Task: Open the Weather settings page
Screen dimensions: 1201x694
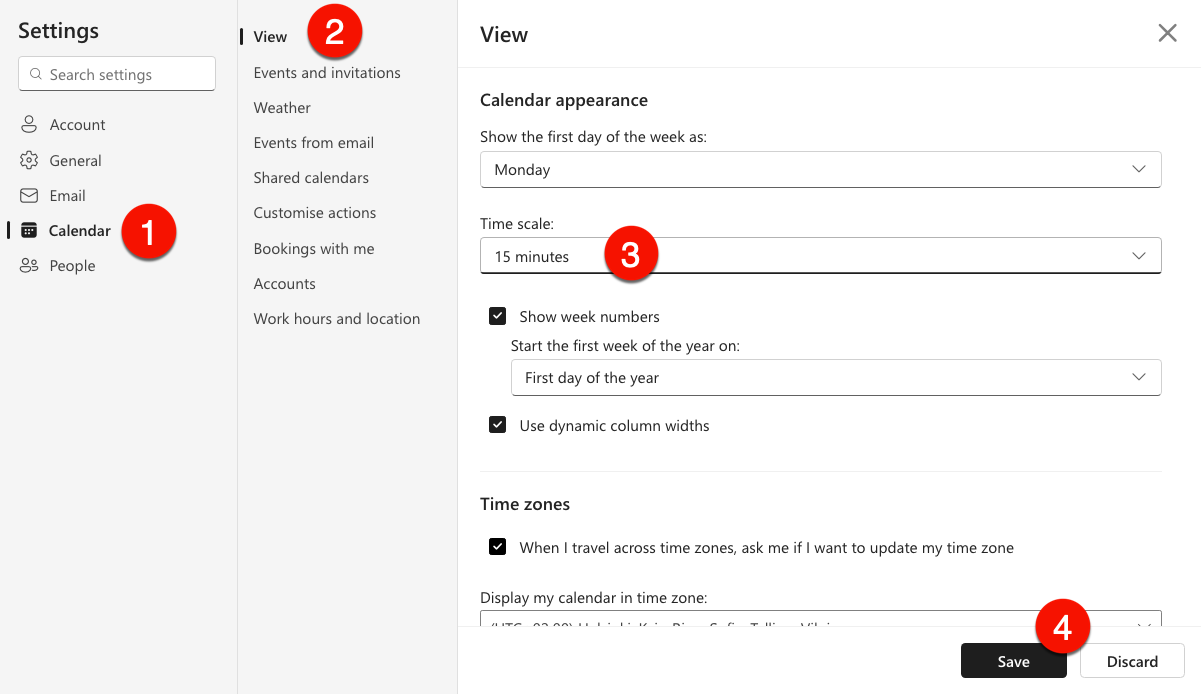Action: click(282, 107)
